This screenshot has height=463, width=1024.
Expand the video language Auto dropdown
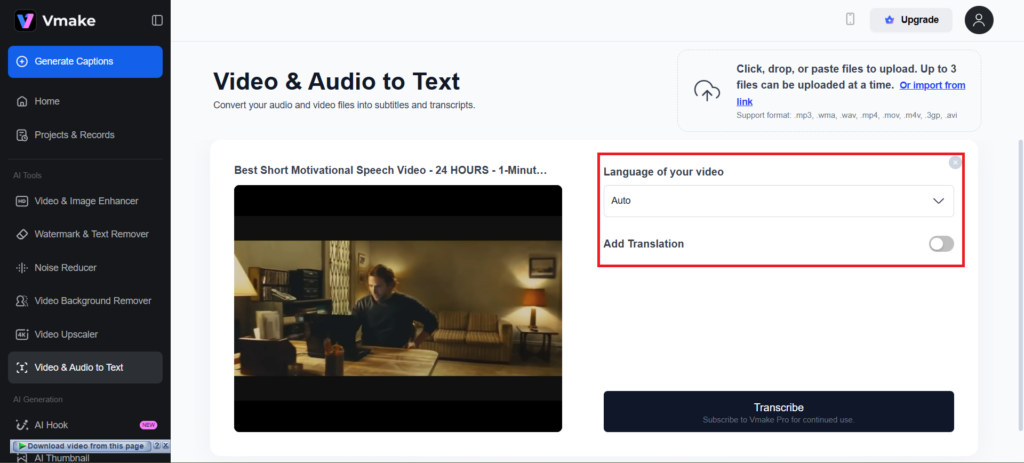[x=778, y=201]
